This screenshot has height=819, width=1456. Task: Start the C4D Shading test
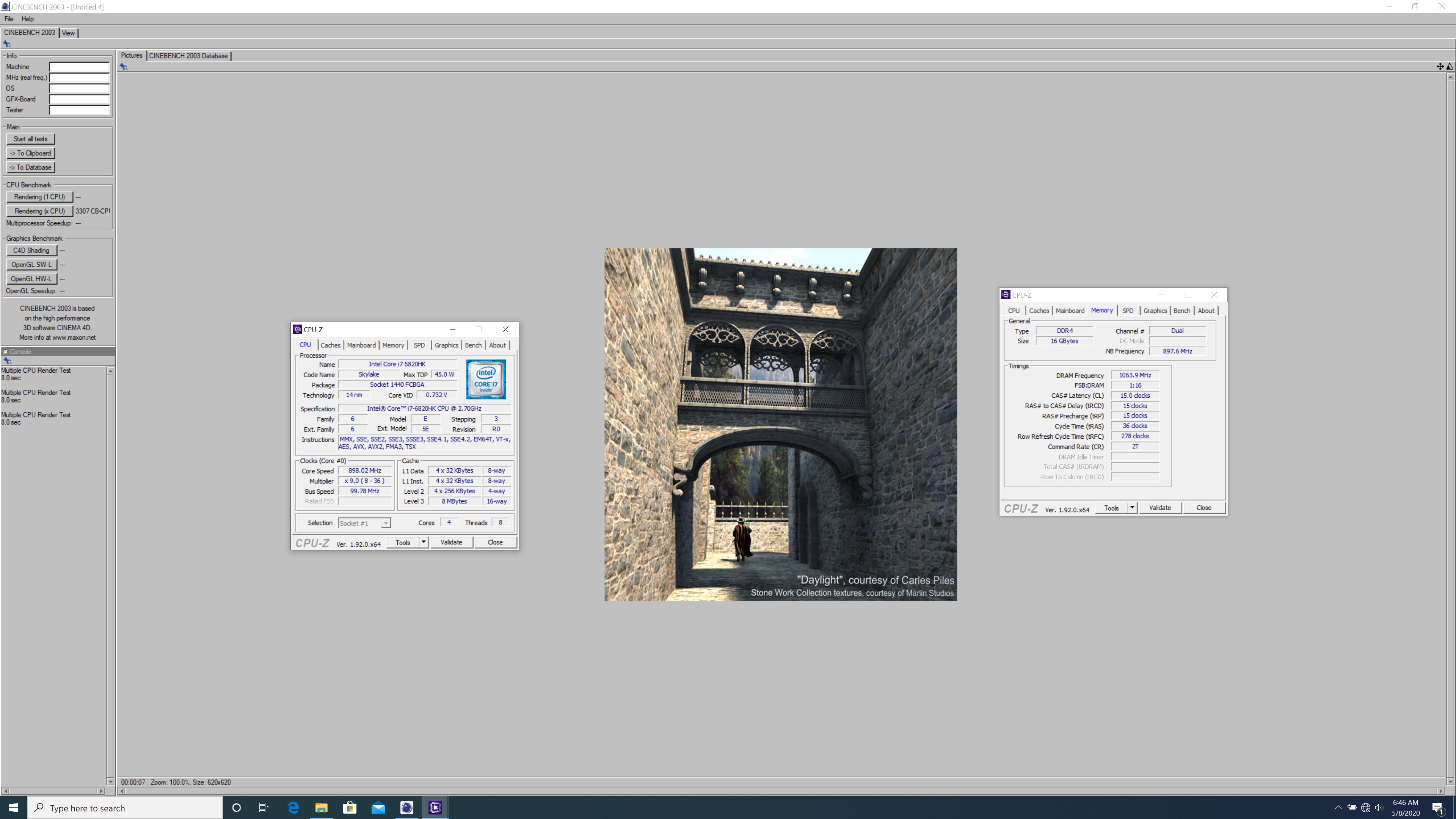tap(31, 250)
